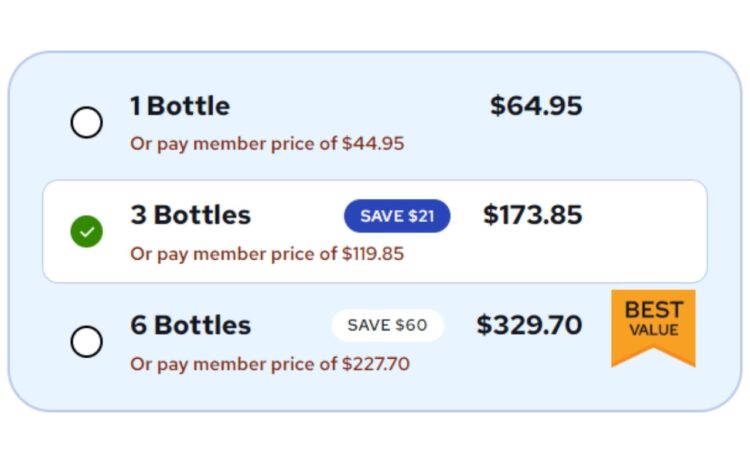The image size is (750, 469).
Task: Click the $21 amount in the blue badge
Action: click(419, 216)
